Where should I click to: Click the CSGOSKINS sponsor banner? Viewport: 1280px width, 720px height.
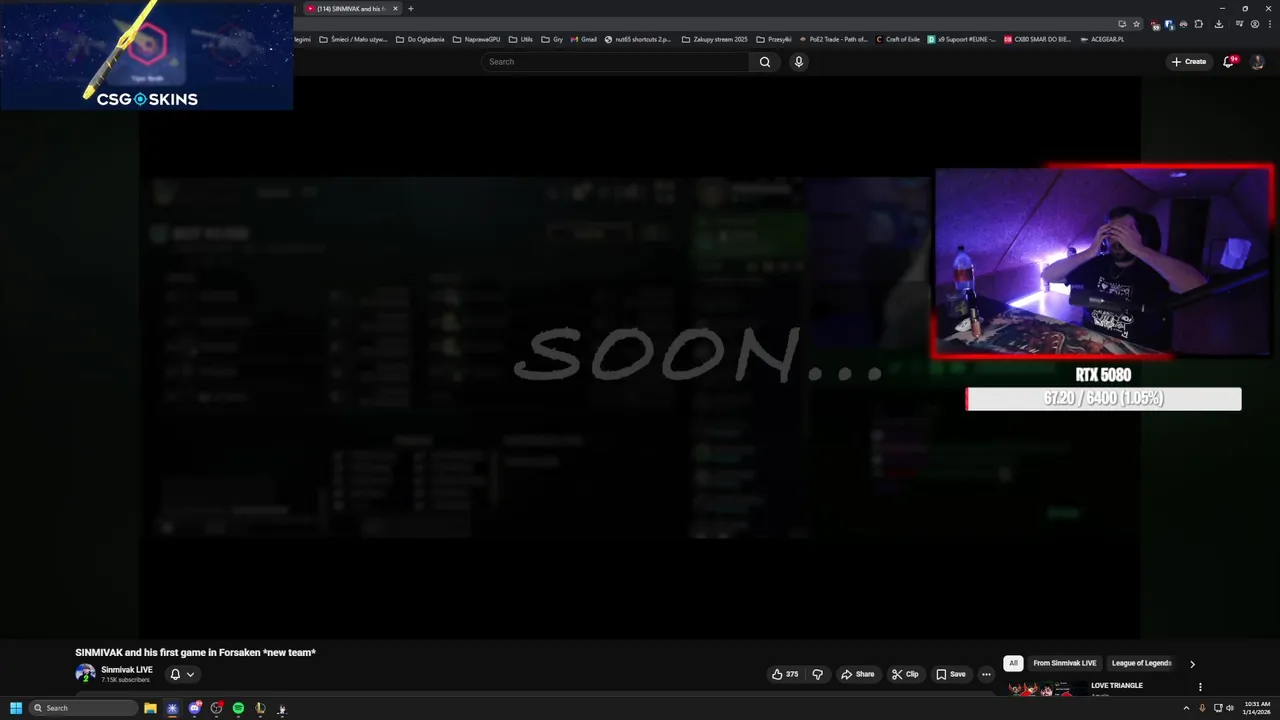pos(147,55)
